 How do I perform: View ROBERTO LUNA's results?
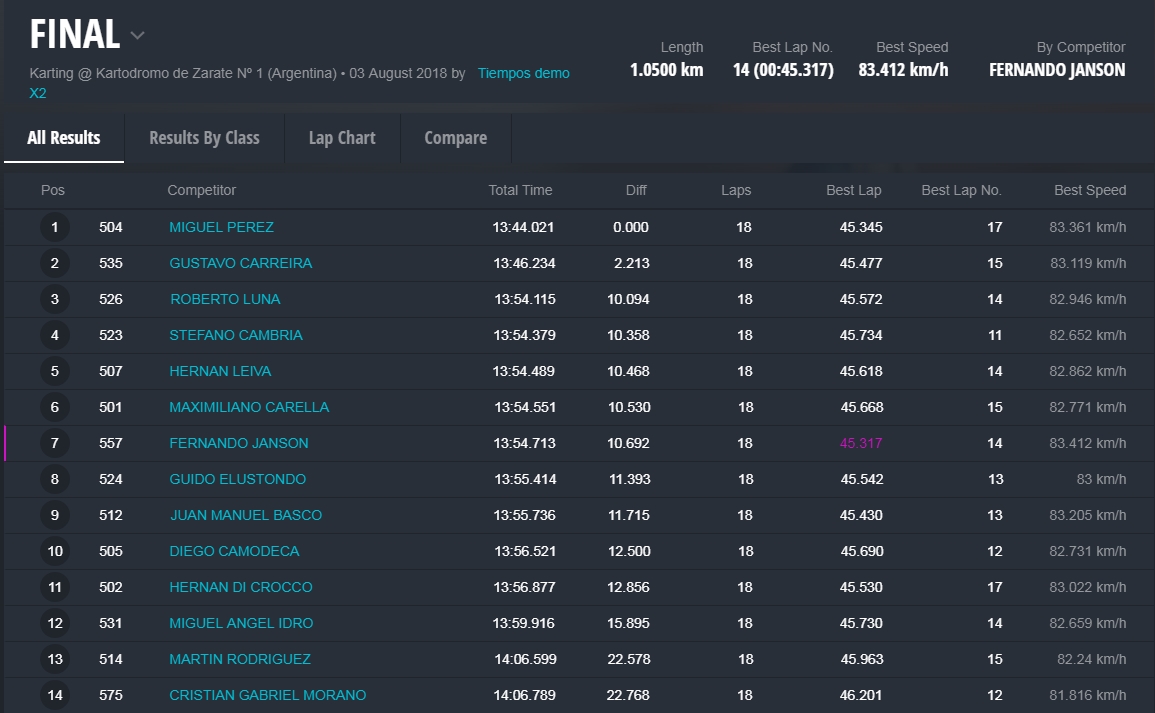point(225,299)
